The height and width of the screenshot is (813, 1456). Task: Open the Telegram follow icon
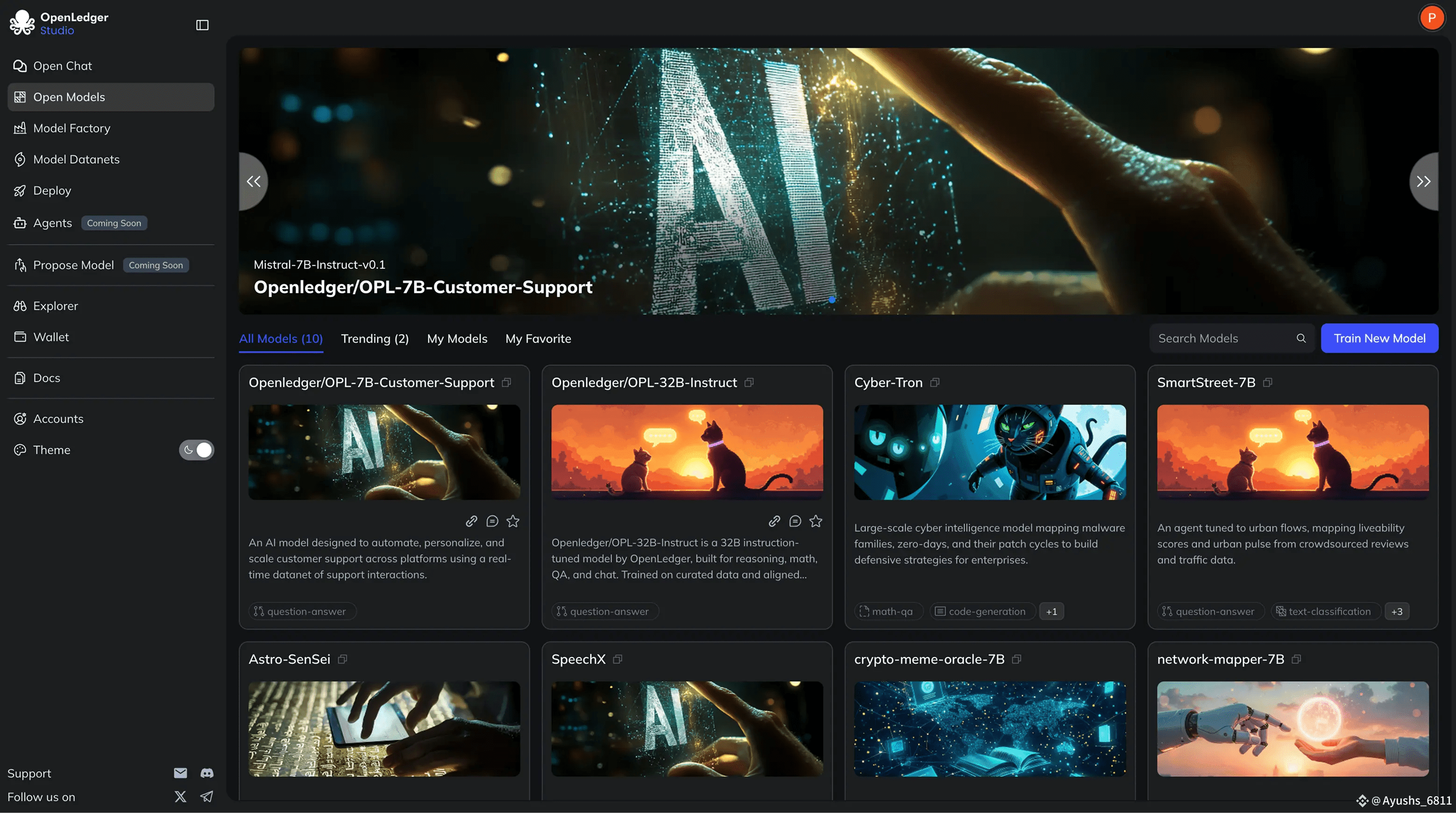[x=207, y=797]
